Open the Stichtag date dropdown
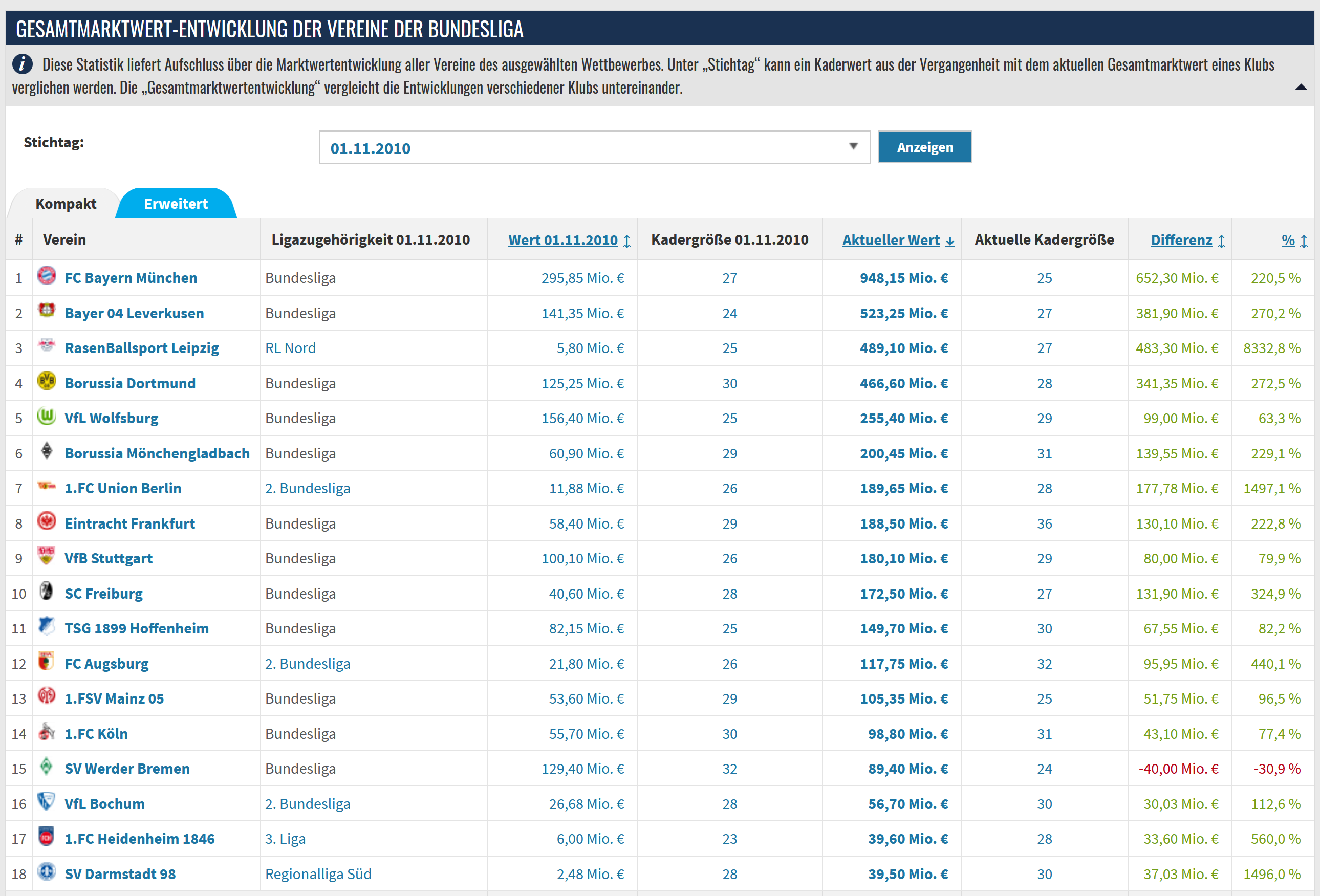 (x=594, y=148)
